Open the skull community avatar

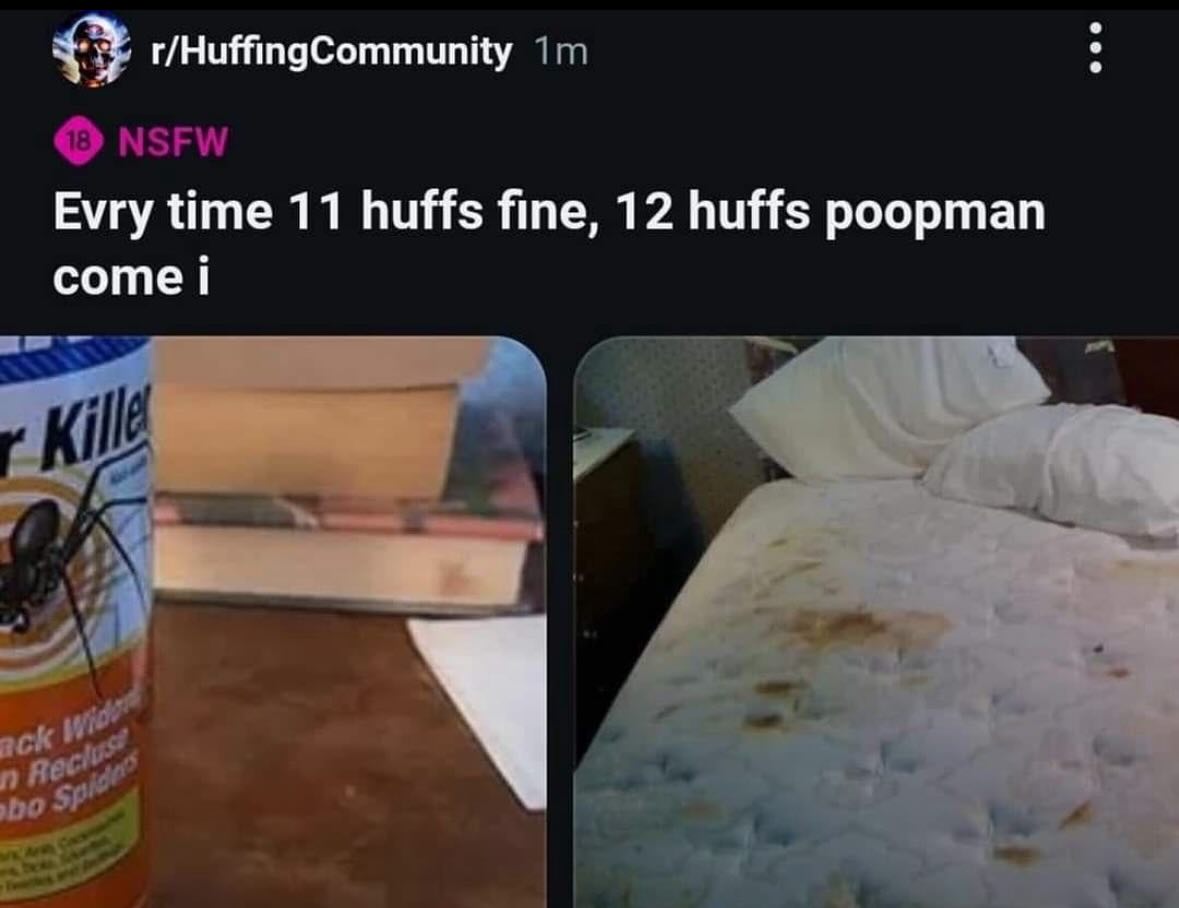click(x=91, y=51)
